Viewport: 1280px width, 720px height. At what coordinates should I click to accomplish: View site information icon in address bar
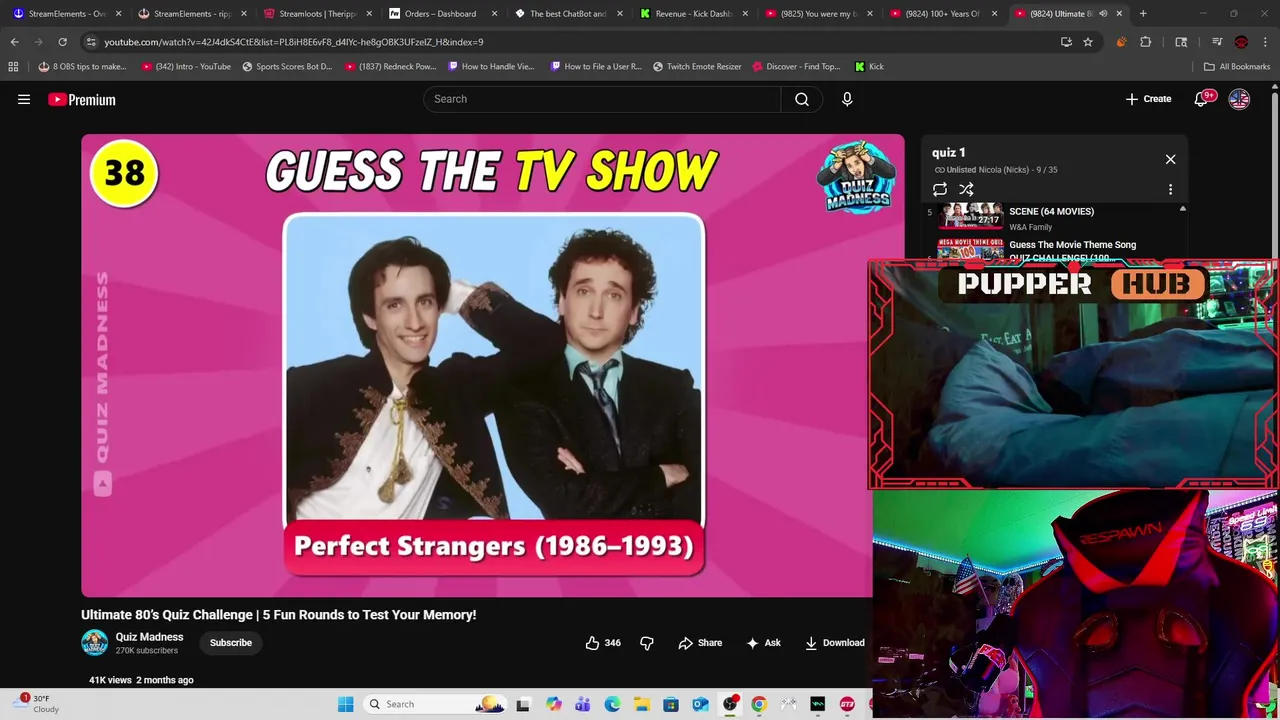pyautogui.click(x=91, y=42)
